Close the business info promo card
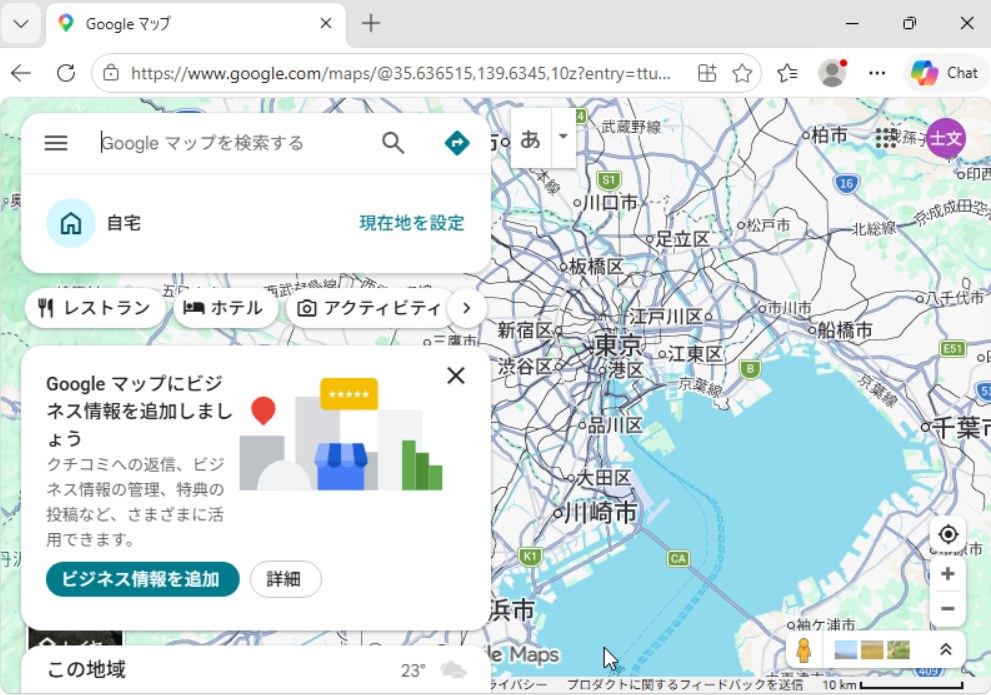 (456, 376)
